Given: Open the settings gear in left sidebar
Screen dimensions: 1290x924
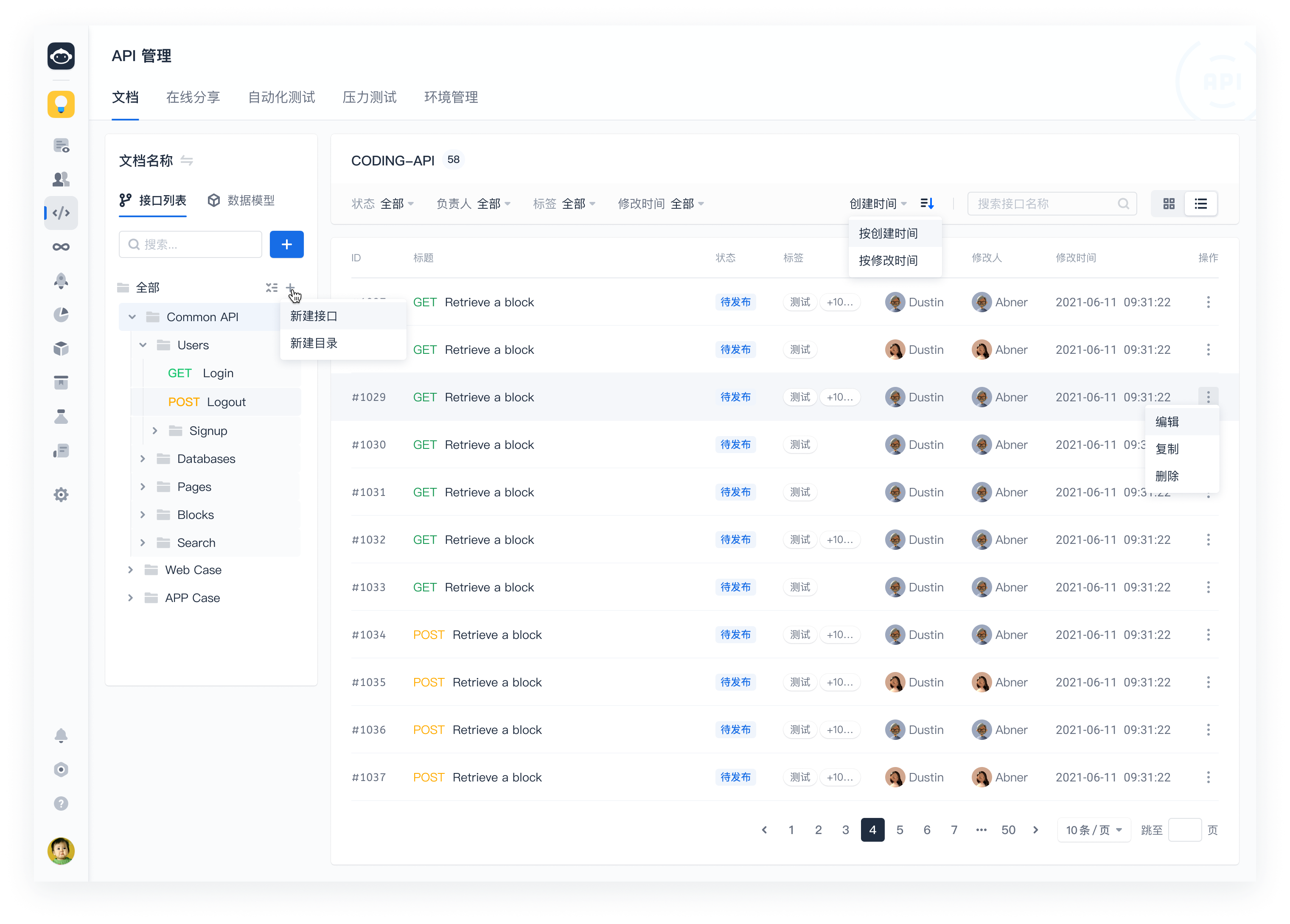Looking at the screenshot, I should (x=61, y=495).
